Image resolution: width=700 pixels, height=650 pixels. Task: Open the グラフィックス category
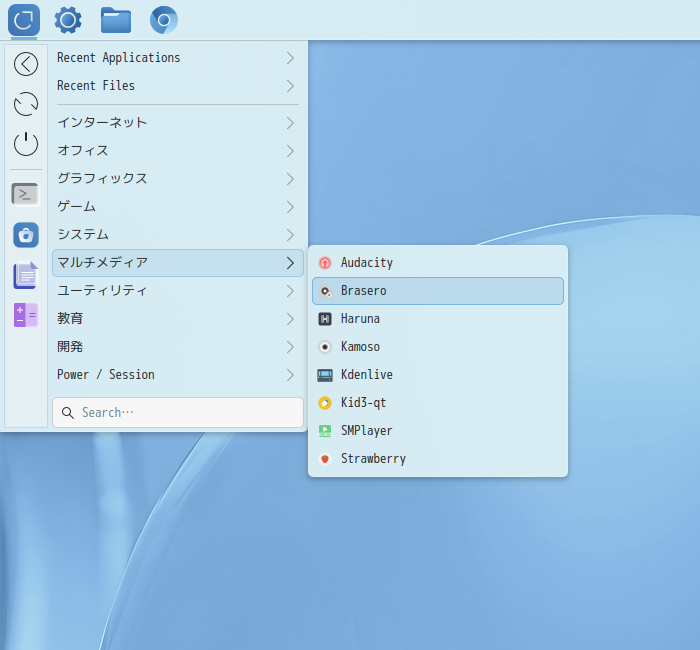point(177,179)
